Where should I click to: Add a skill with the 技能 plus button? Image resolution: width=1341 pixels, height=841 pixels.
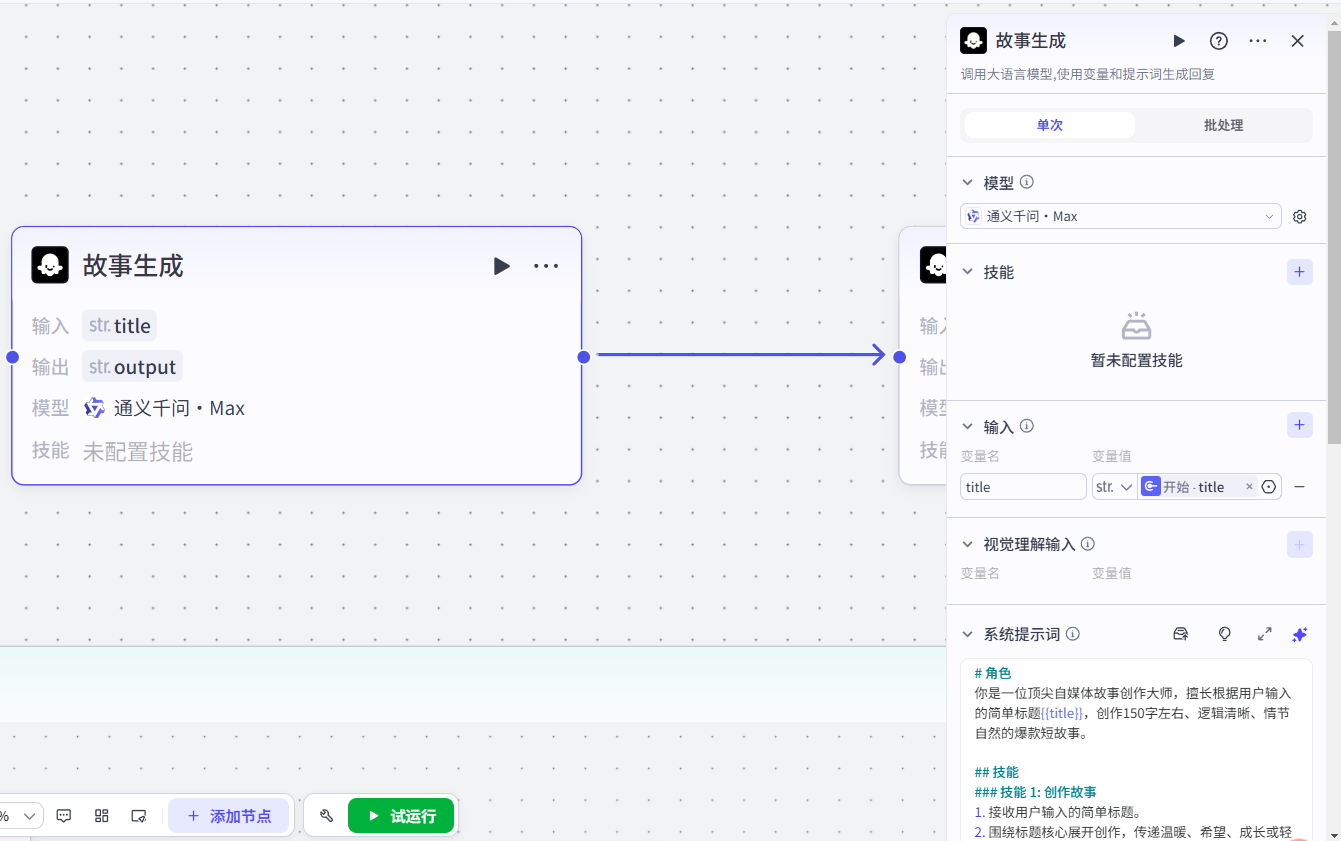pos(1299,271)
